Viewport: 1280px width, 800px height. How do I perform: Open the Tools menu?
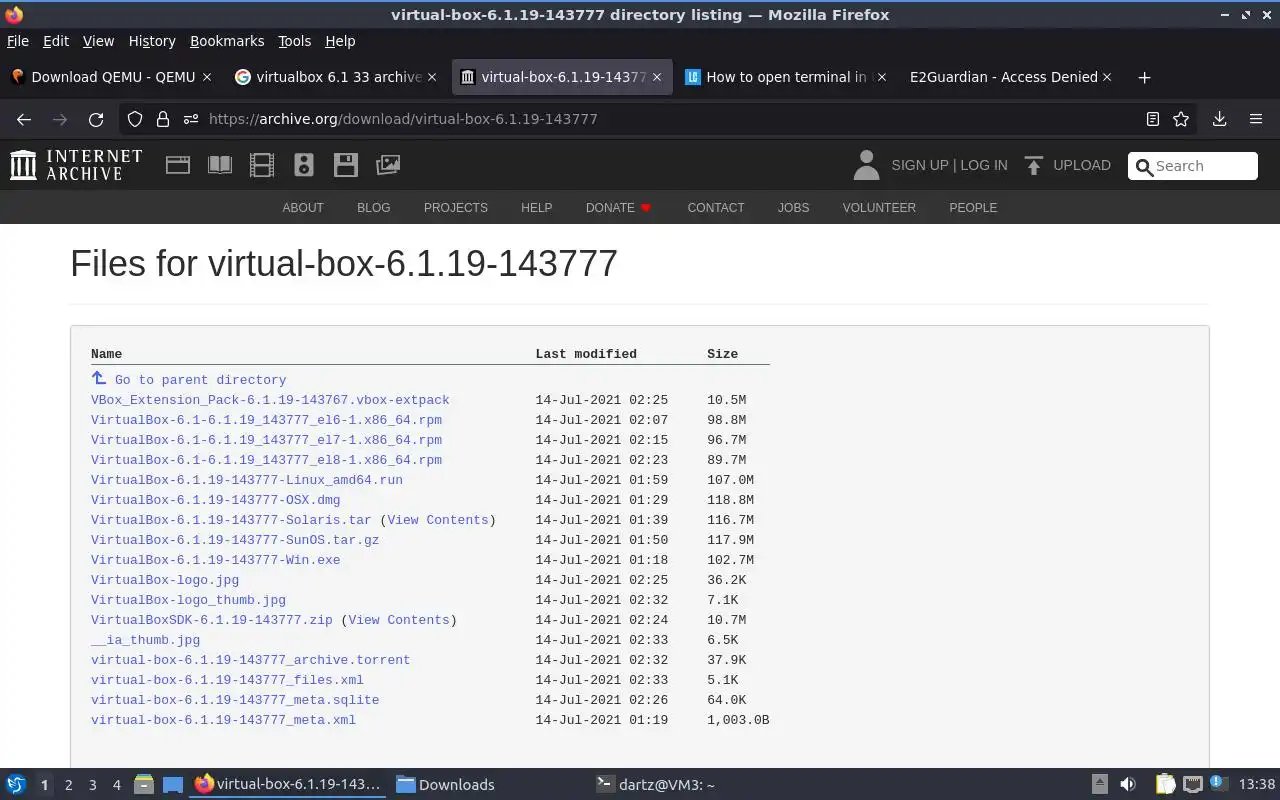click(294, 41)
